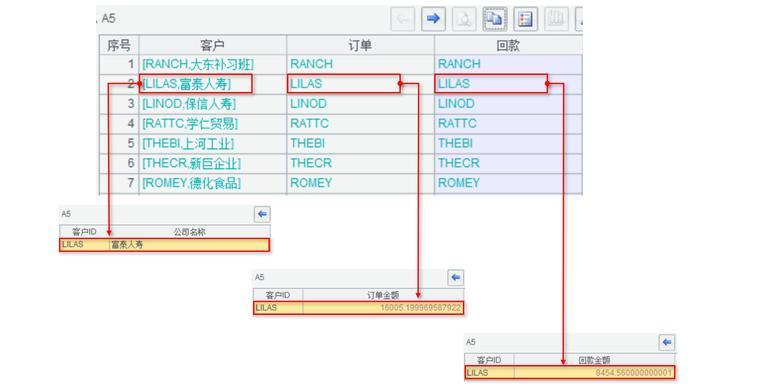Click the cell [LINOD,保信人寿]
This screenshot has width=768, height=391.
(x=213, y=104)
